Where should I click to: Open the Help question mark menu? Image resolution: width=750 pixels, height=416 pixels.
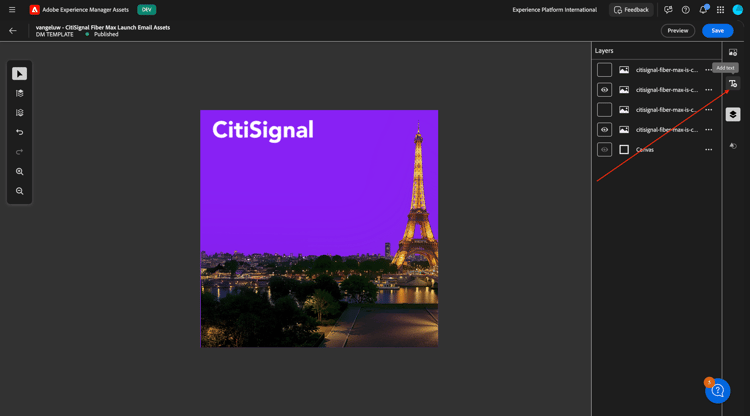pyautogui.click(x=685, y=10)
